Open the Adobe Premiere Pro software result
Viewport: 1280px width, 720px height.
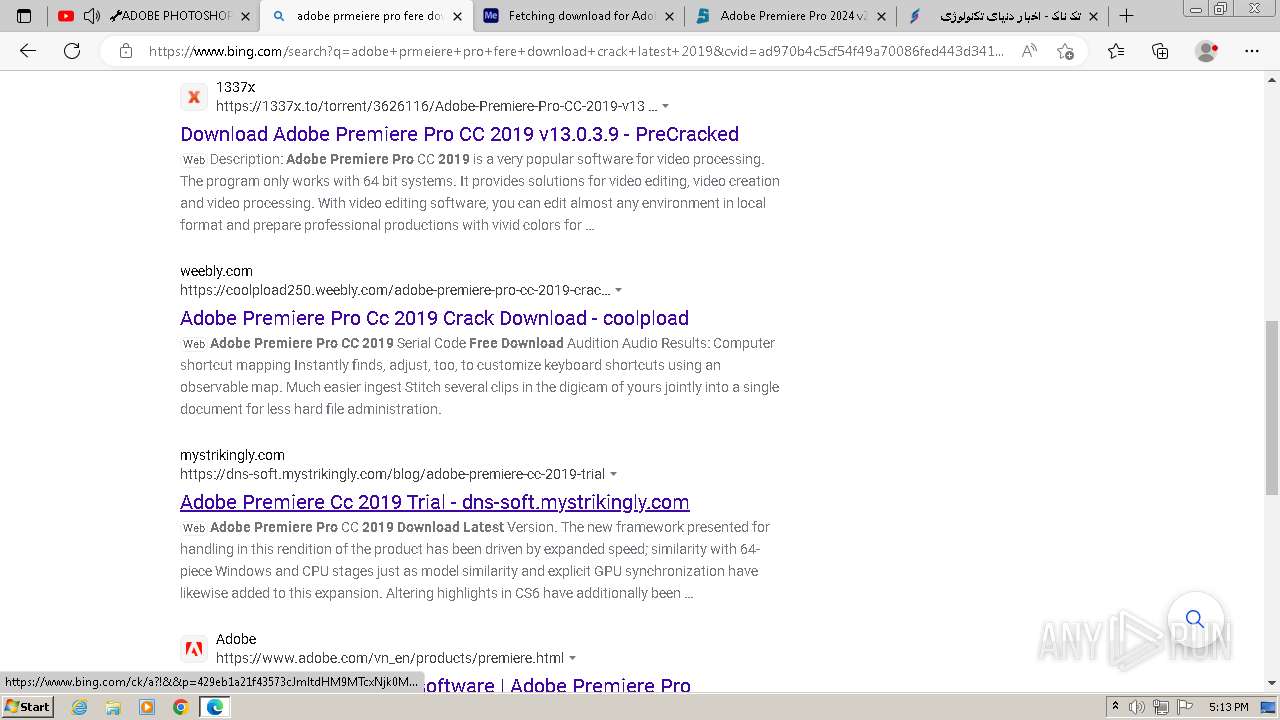(555, 685)
